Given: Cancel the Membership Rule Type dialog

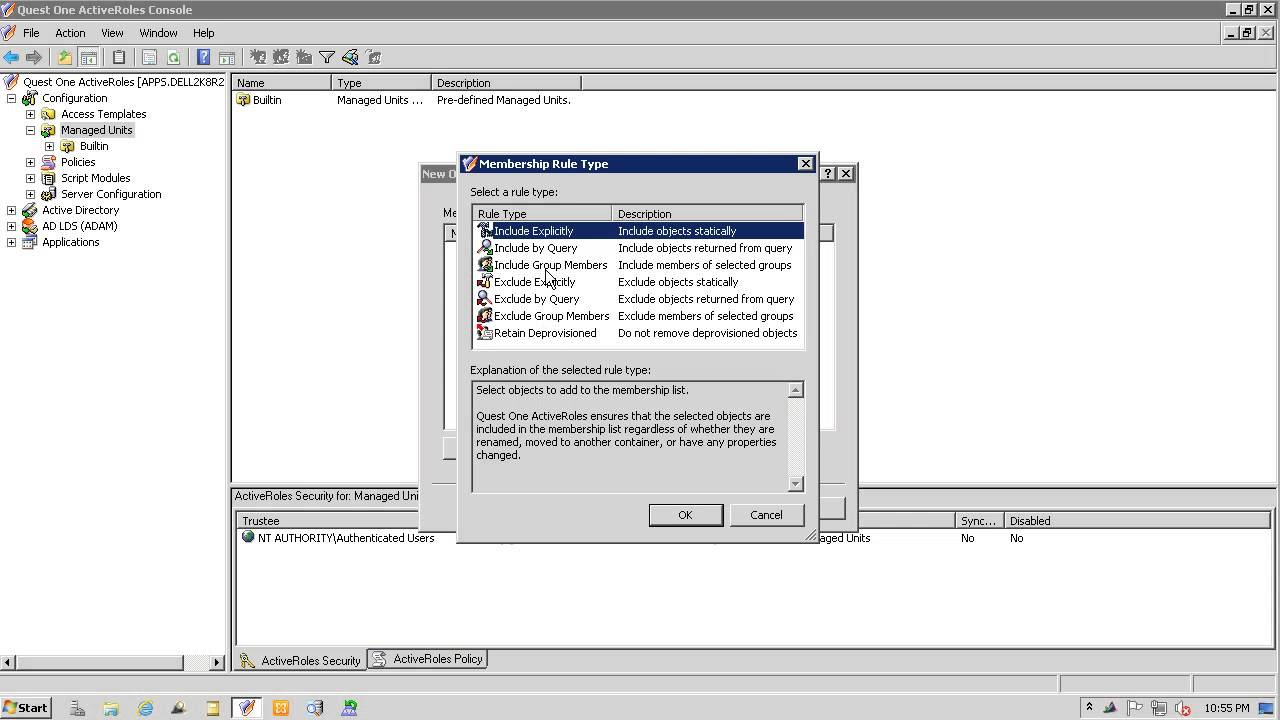Looking at the screenshot, I should tap(766, 515).
